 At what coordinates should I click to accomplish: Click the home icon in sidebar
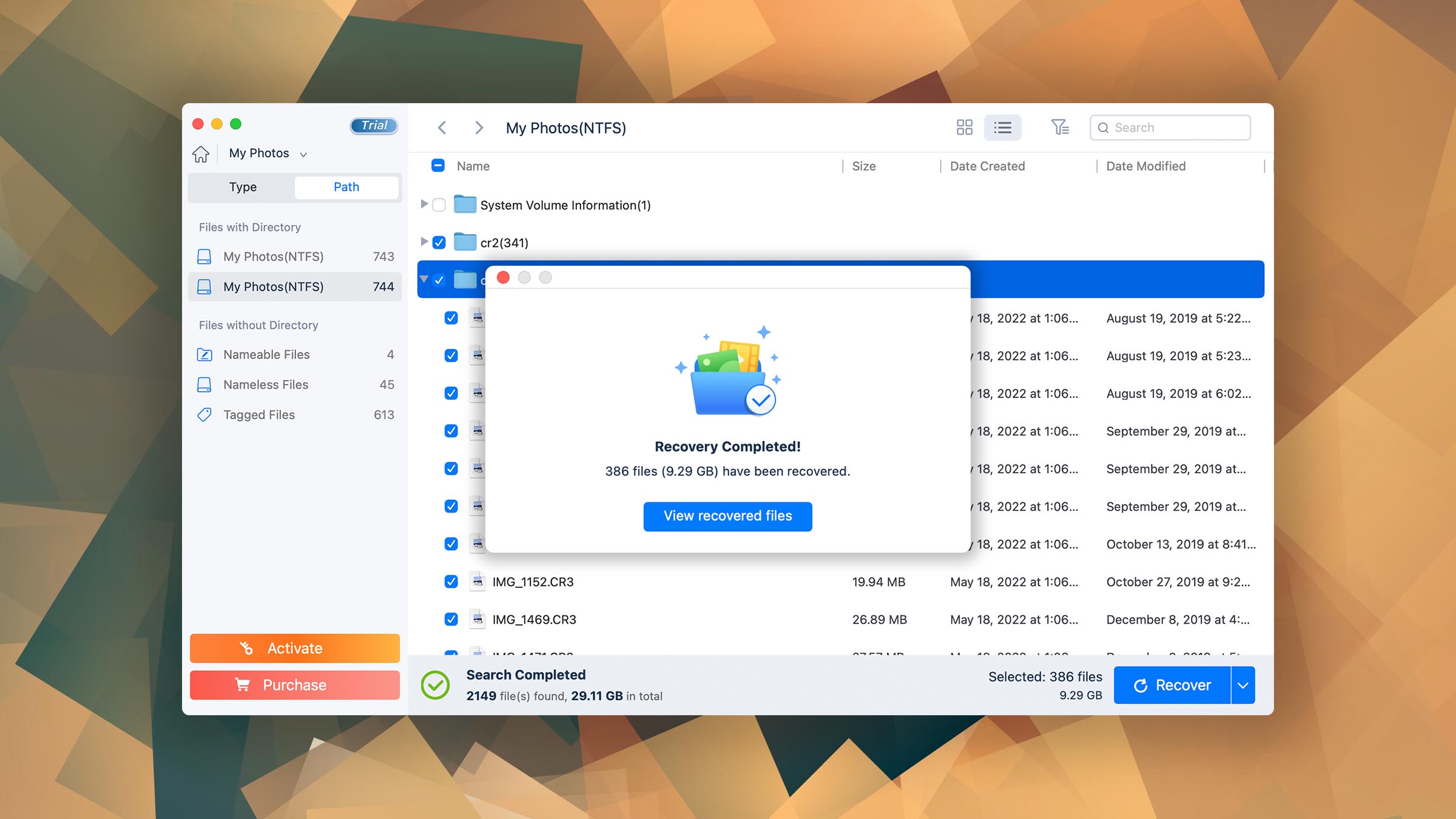click(x=201, y=153)
